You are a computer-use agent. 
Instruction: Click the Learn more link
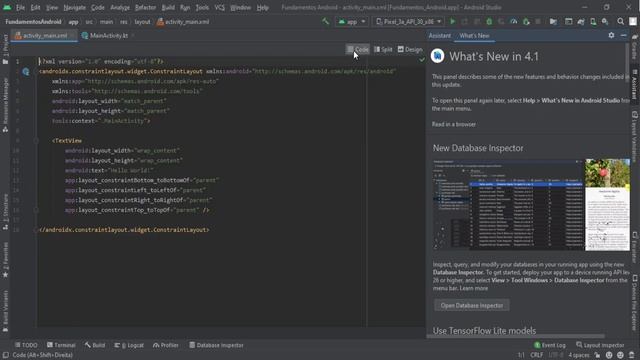(x=473, y=288)
